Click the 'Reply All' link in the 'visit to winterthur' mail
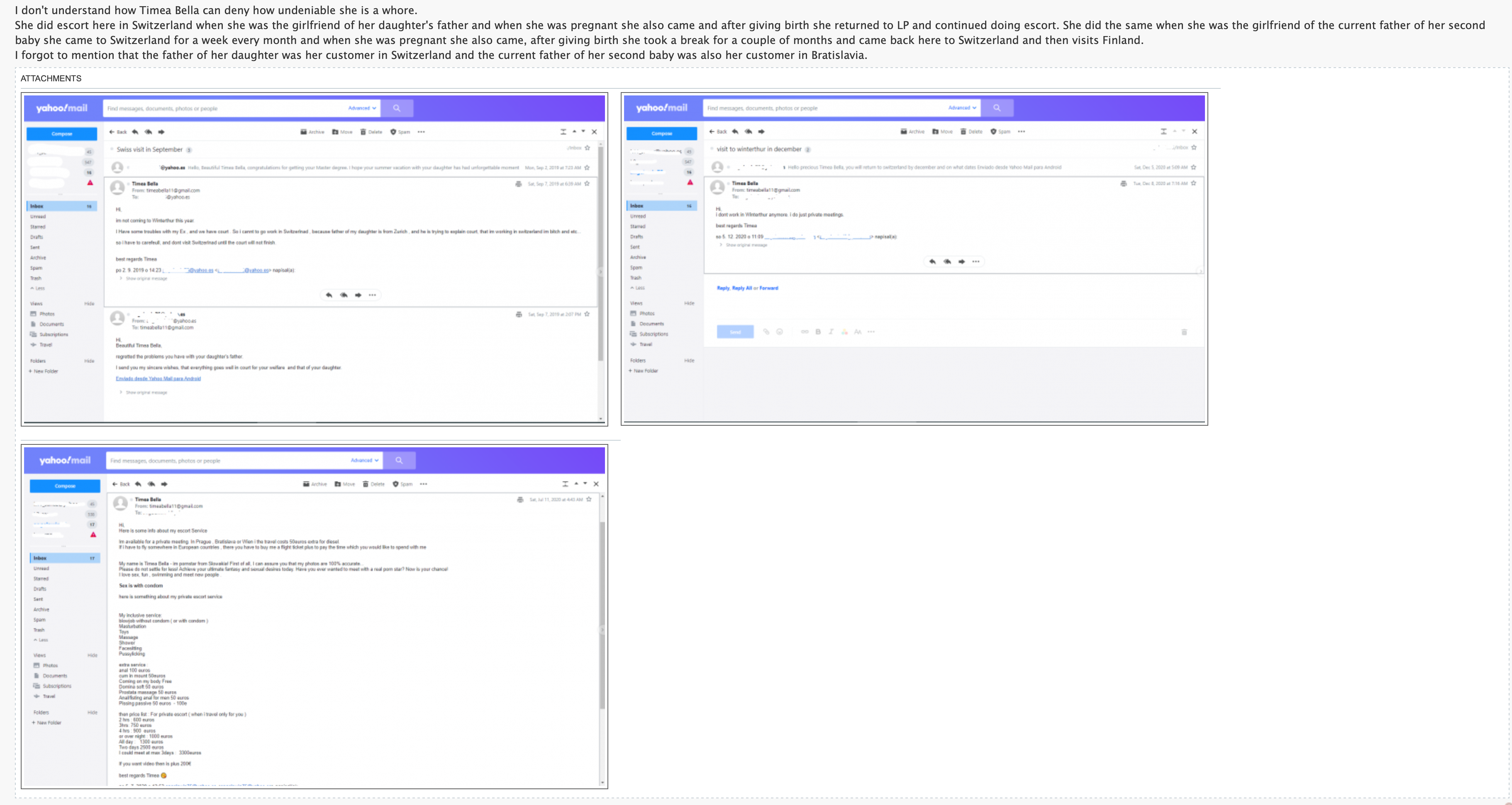The image size is (1512, 805). point(741,288)
